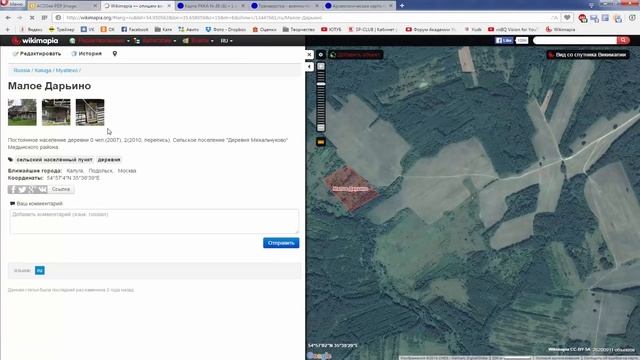Click the деревня category tag
The width and height of the screenshot is (640, 360).
109,160
